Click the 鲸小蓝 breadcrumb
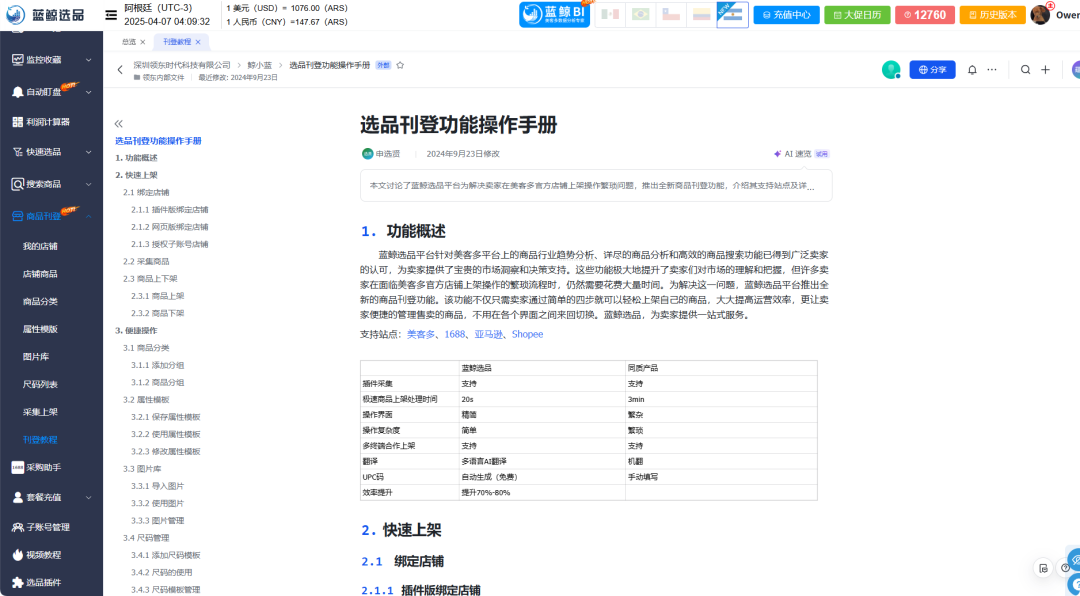This screenshot has height=596, width=1080. pos(260,65)
